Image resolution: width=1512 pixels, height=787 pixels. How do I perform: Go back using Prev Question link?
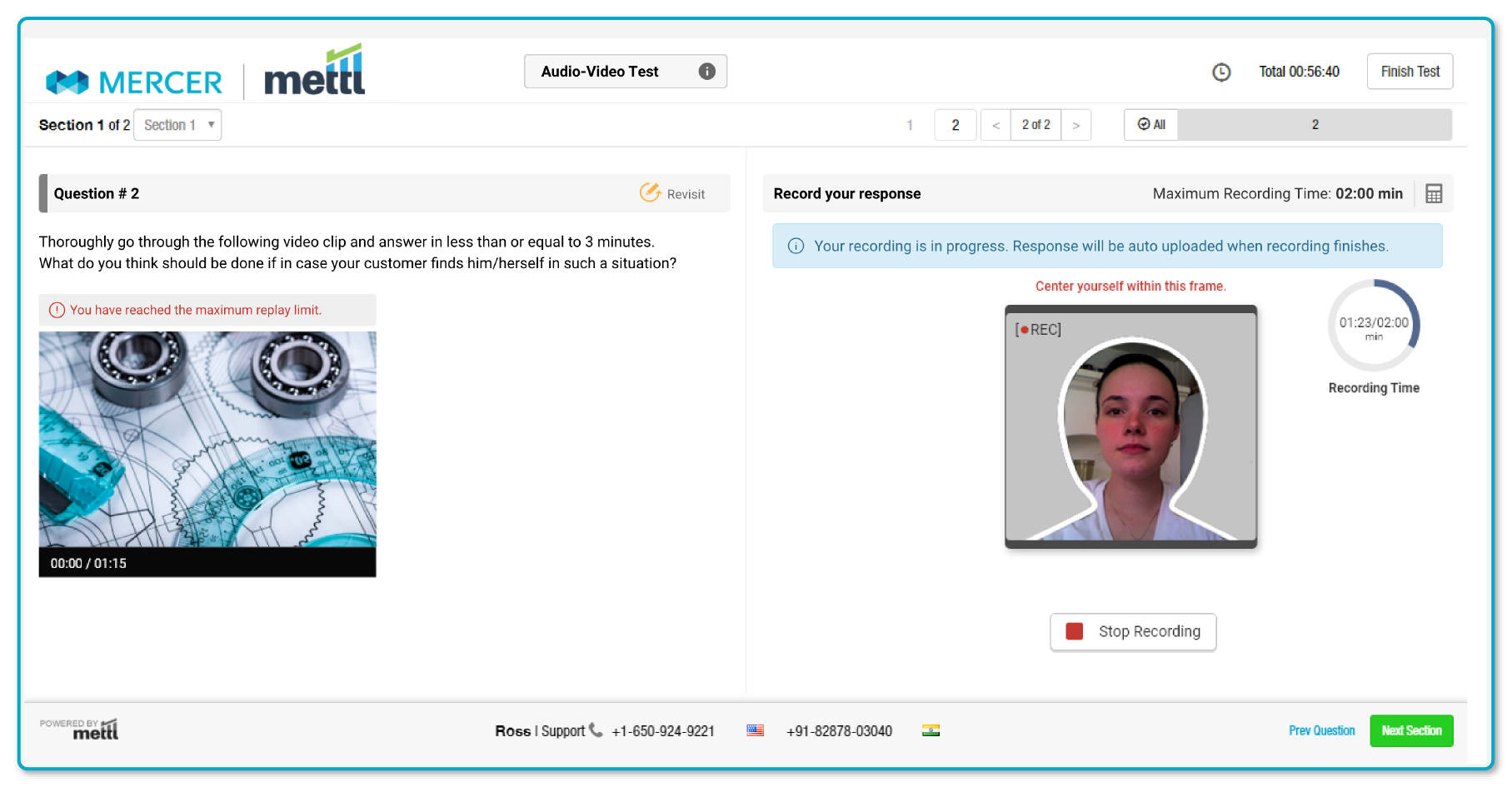tap(1321, 731)
